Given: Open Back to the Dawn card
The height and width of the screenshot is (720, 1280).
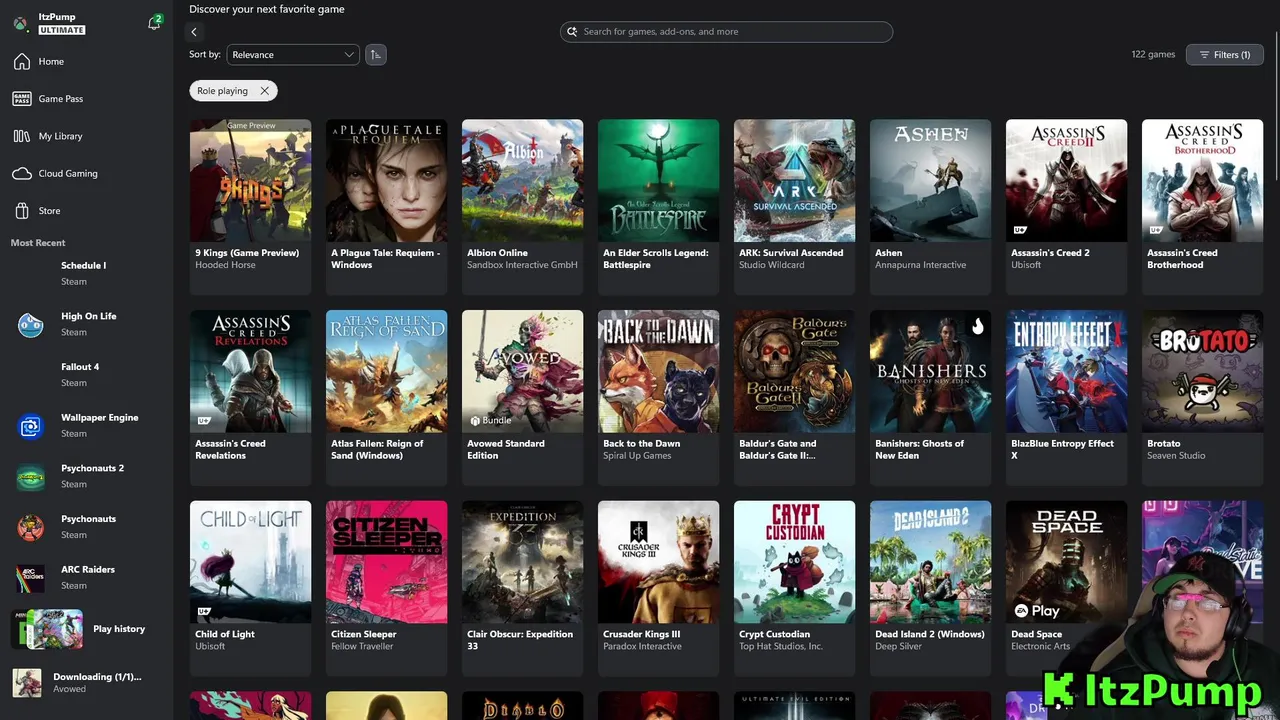Looking at the screenshot, I should 658,398.
